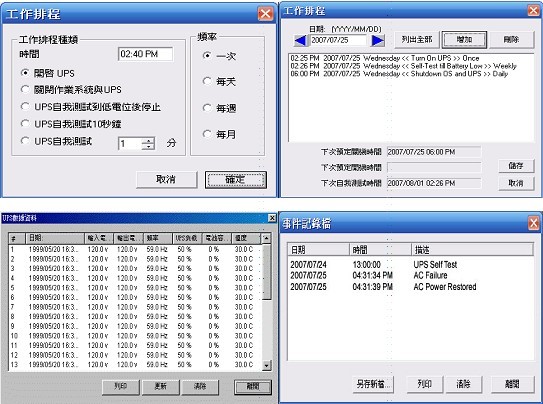Click the 時間 input field 02:40 PM

[x=145, y=54]
